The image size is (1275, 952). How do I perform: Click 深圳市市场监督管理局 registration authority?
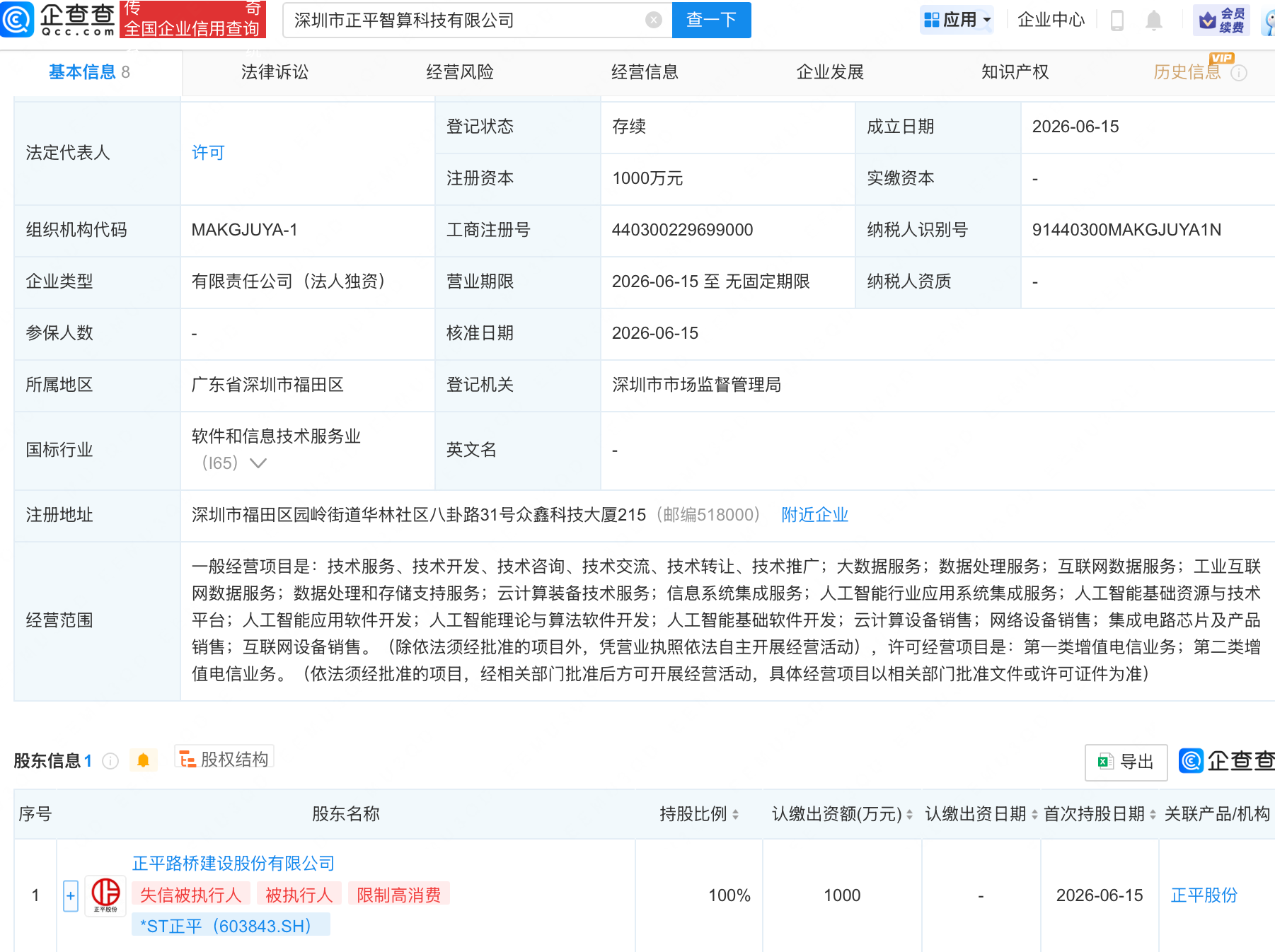click(x=696, y=385)
